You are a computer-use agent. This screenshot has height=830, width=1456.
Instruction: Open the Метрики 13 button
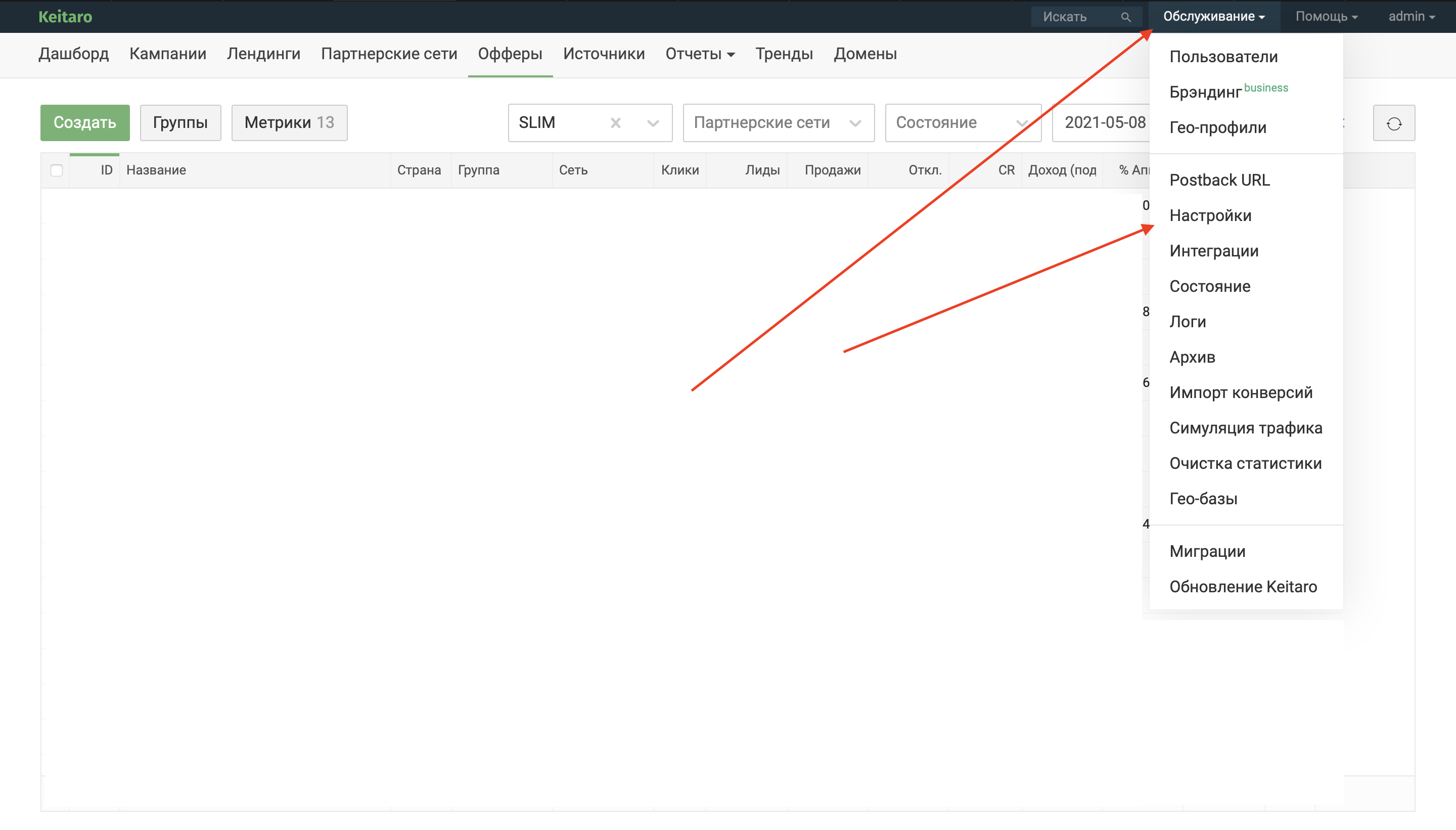click(x=289, y=123)
